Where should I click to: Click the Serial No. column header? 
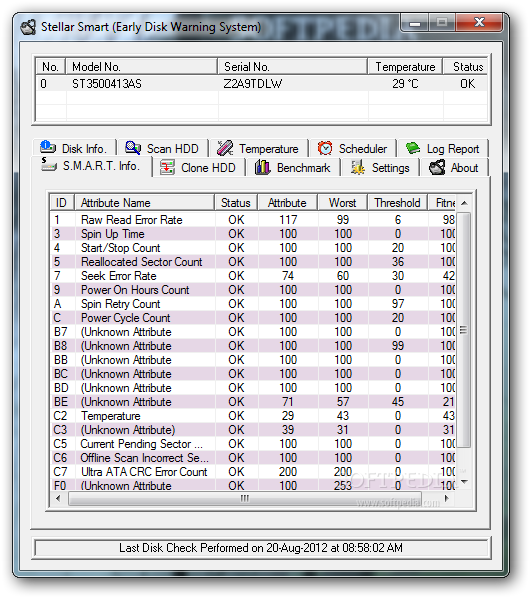[x=293, y=67]
